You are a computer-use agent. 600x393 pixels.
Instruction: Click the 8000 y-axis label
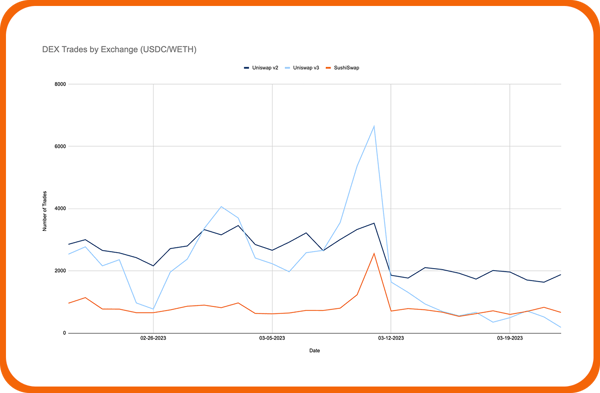(60, 84)
